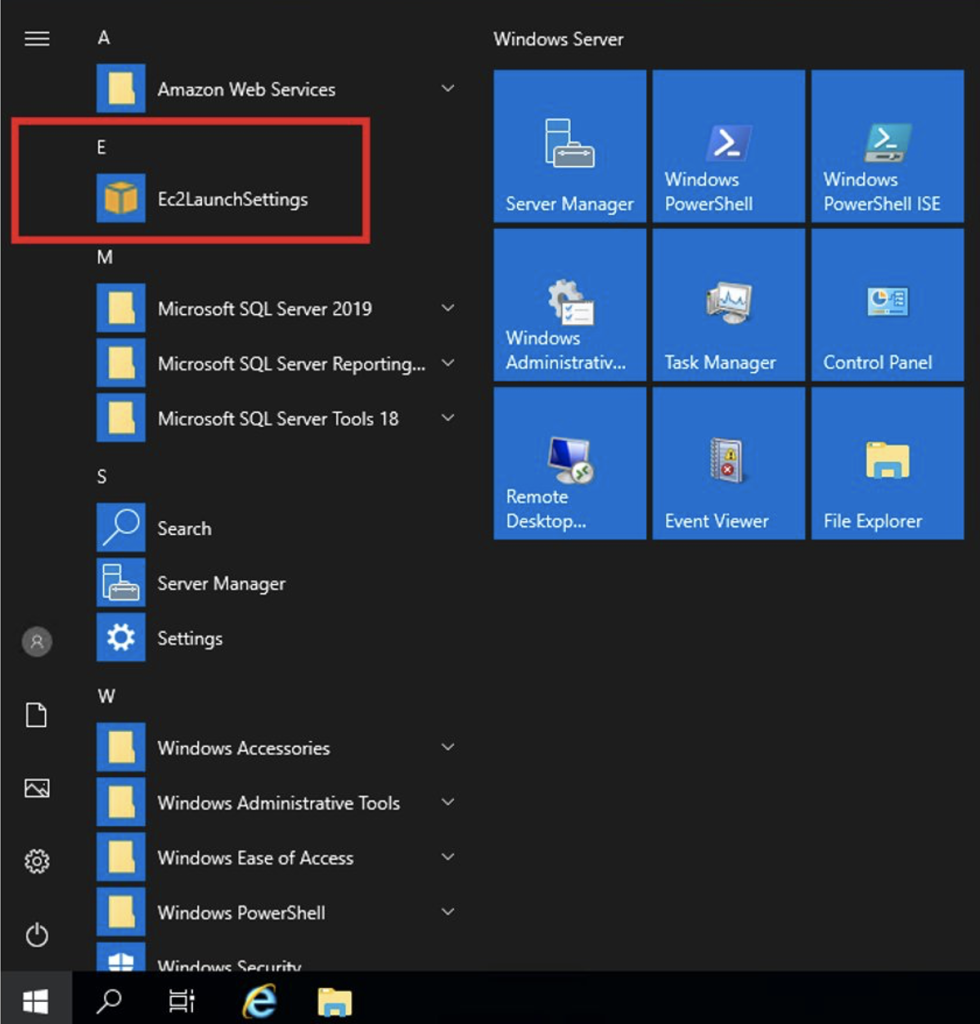Expand the hamburger menu at top left
The width and height of the screenshot is (980, 1024).
click(x=37, y=39)
